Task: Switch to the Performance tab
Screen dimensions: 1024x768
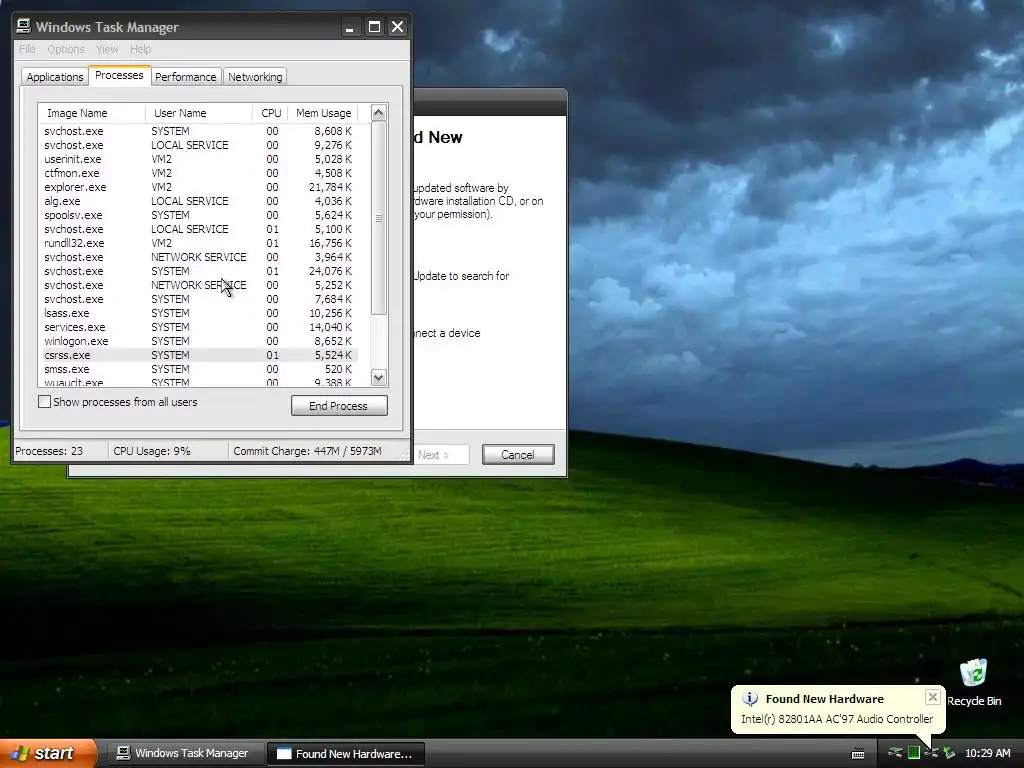Action: click(x=185, y=76)
